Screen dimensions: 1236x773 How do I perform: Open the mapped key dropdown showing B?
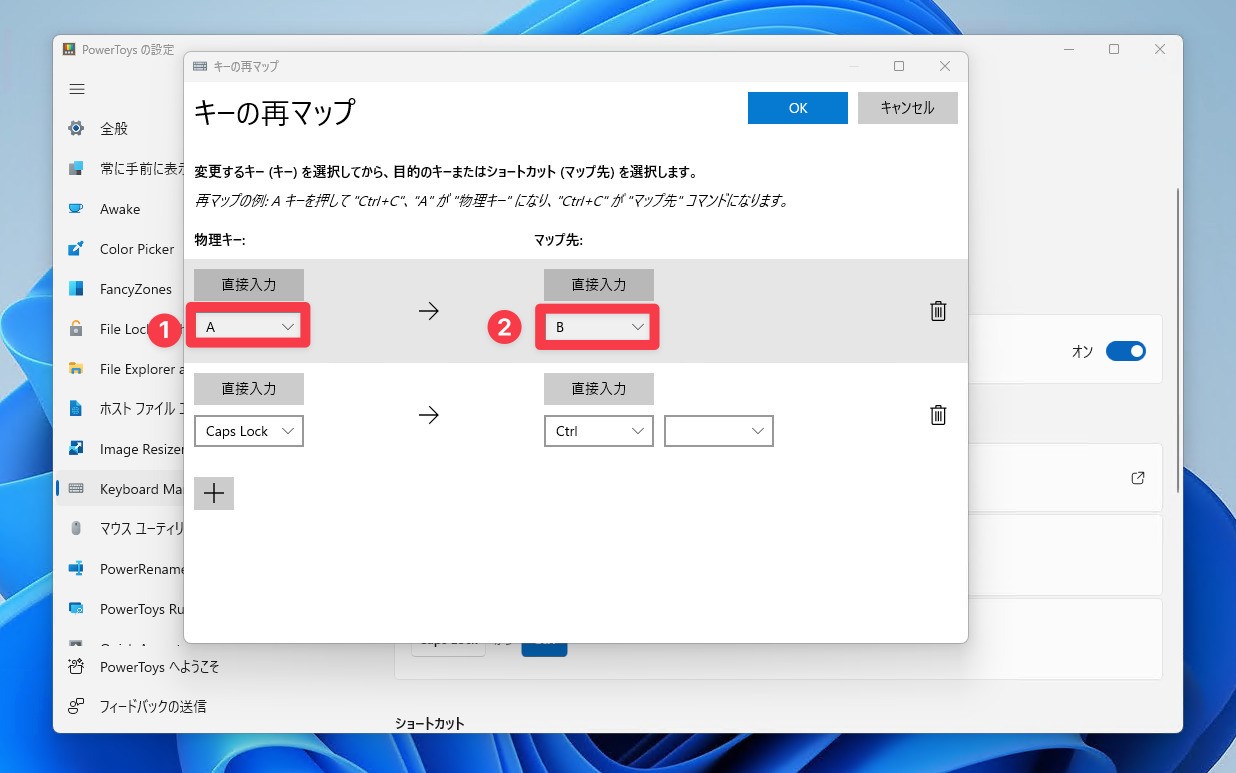tap(598, 326)
